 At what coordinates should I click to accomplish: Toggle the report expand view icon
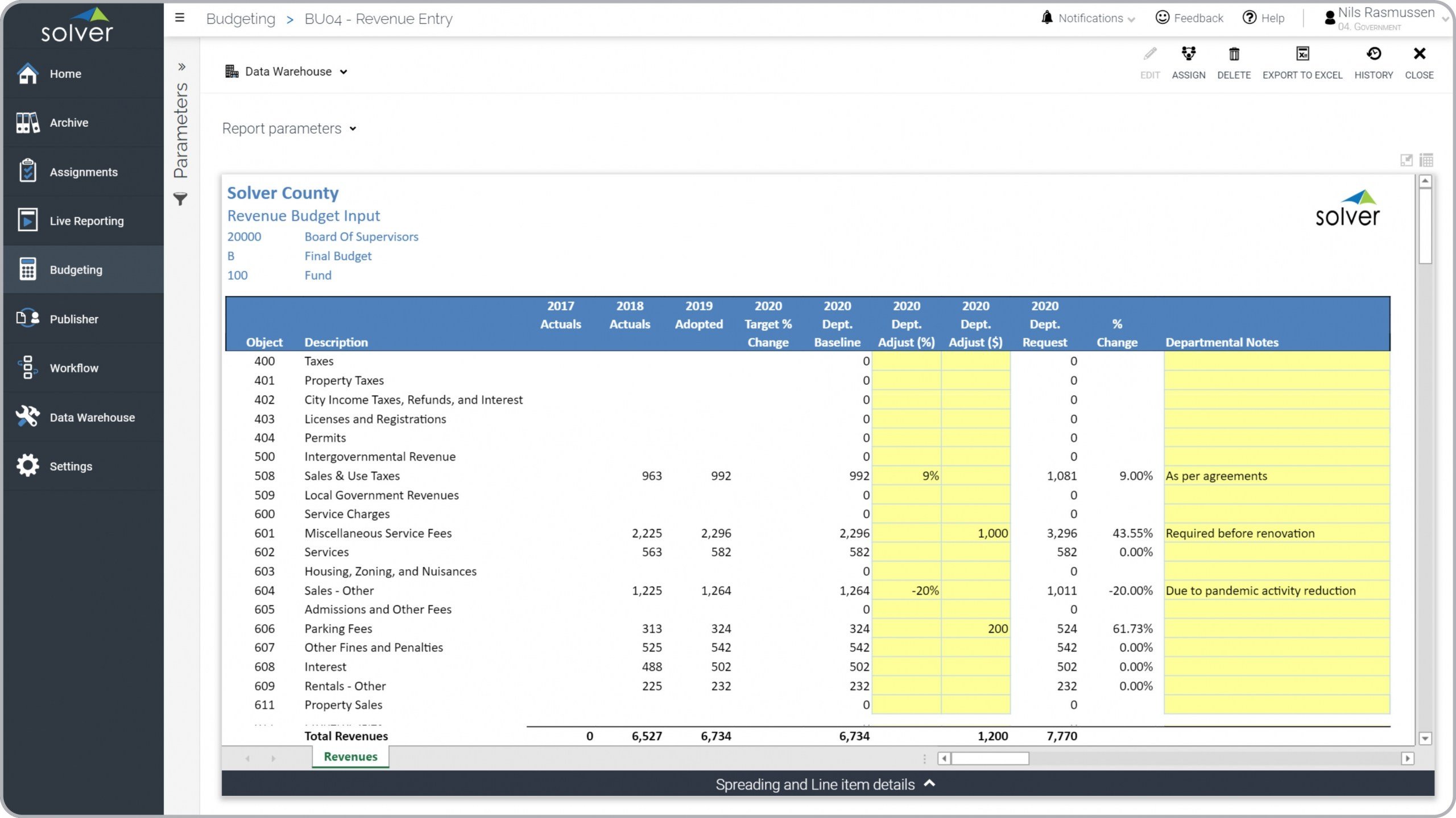tap(1406, 160)
